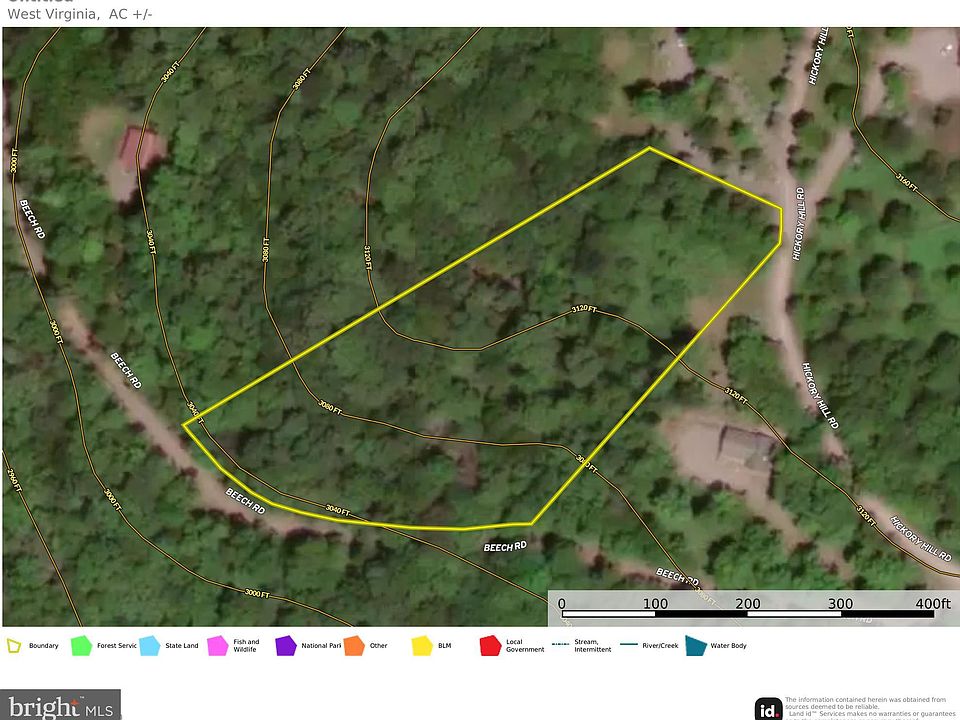
Task: Click the yellow BLM legend icon
Action: 422,646
